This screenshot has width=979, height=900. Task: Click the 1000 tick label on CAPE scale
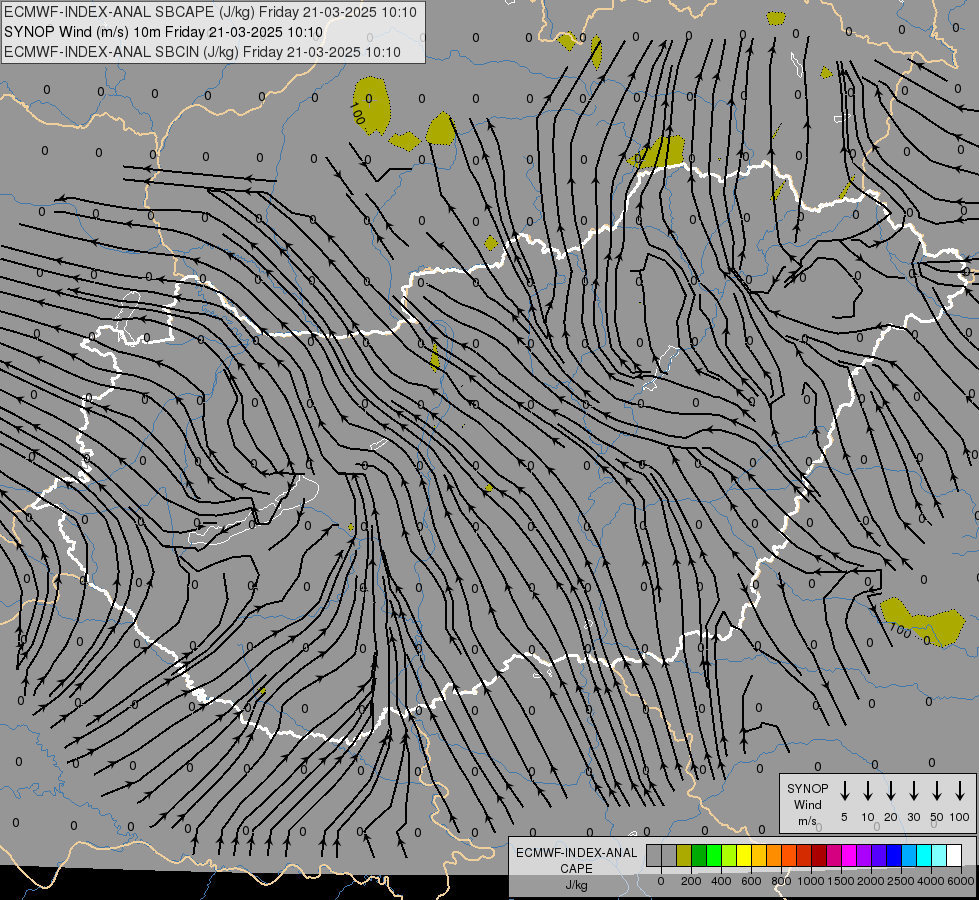pyautogui.click(x=810, y=881)
